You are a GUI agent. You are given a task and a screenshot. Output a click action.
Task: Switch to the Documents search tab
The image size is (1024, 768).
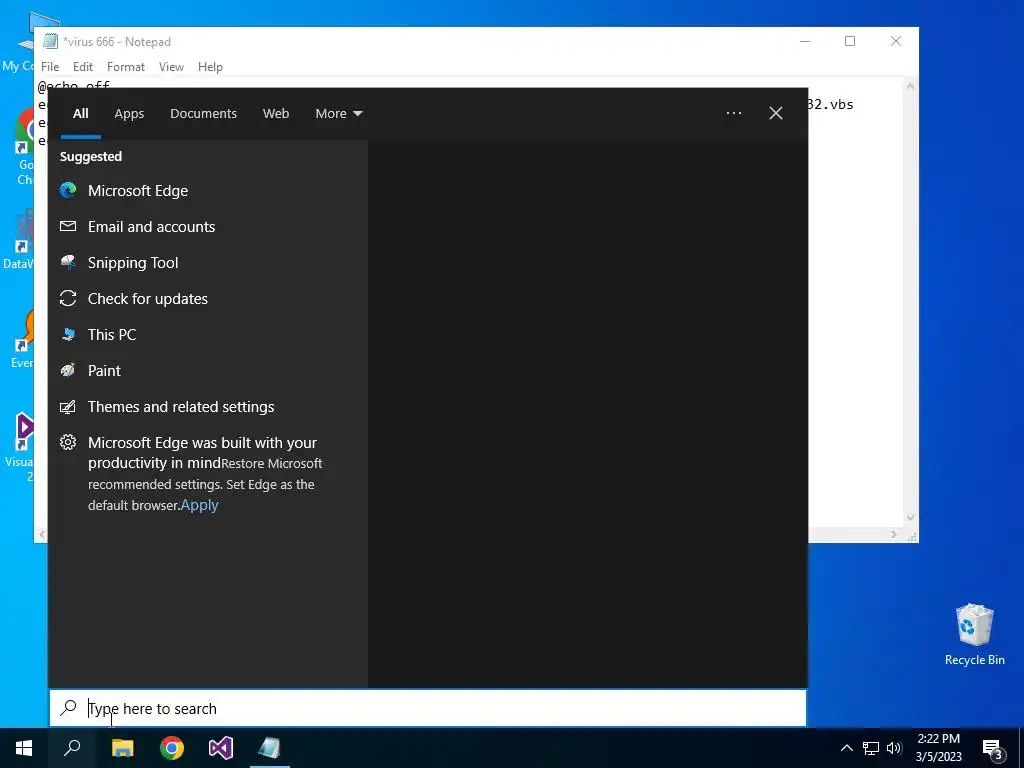coord(203,114)
